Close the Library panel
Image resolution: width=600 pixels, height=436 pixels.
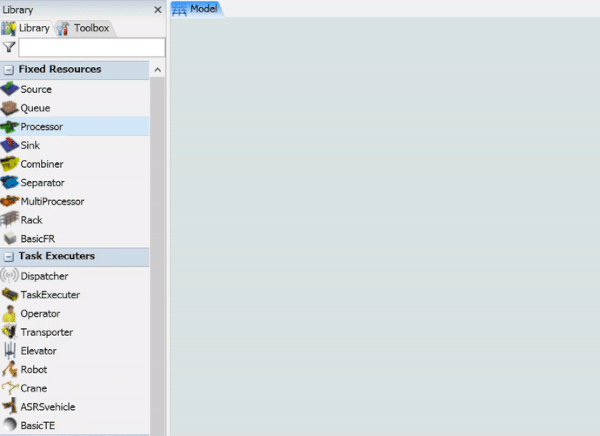[157, 9]
